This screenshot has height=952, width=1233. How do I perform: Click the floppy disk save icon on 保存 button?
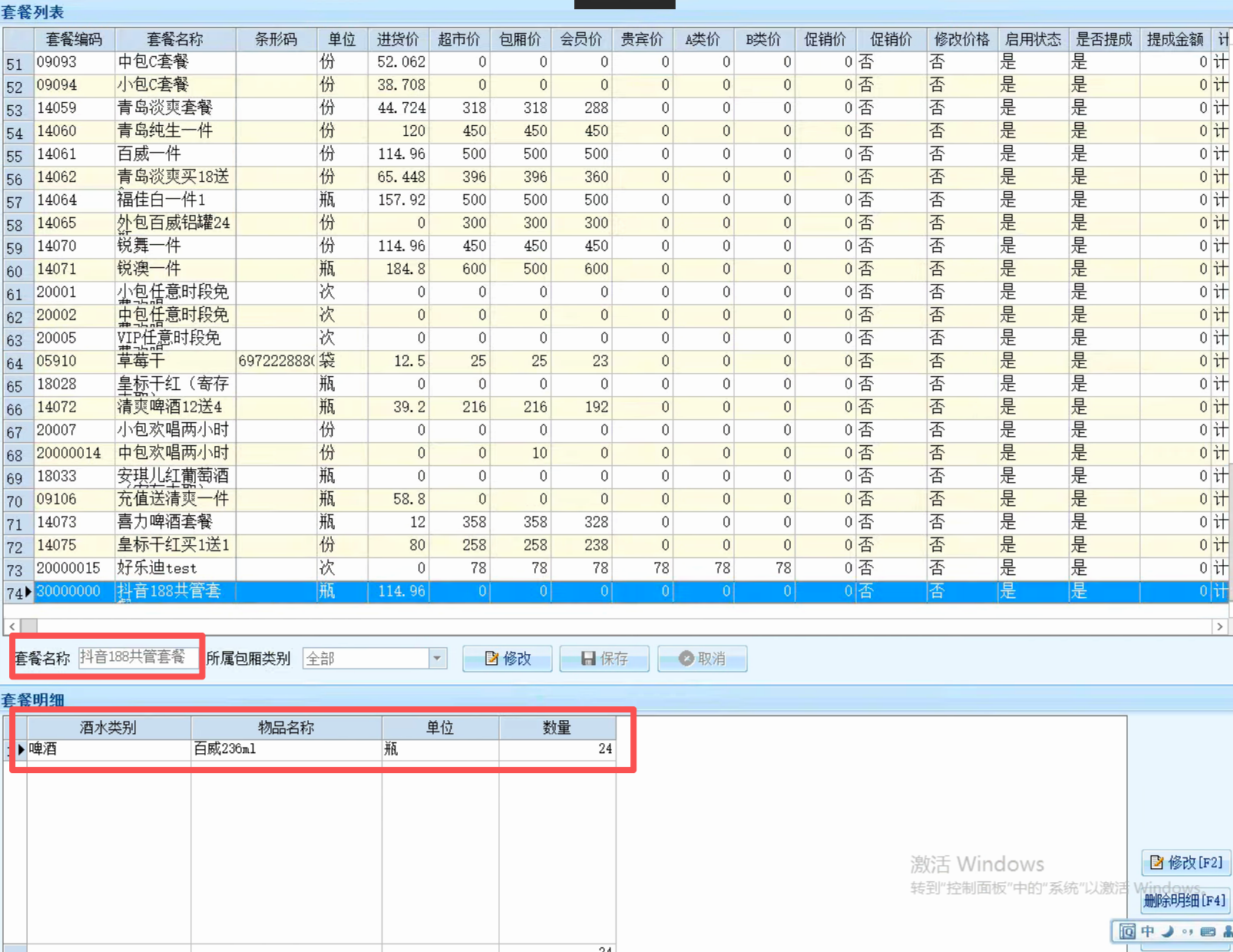[x=588, y=658]
